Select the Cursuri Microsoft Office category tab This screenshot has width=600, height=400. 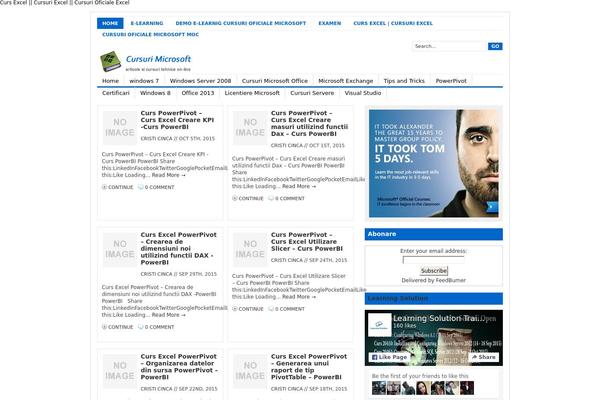[x=275, y=81]
